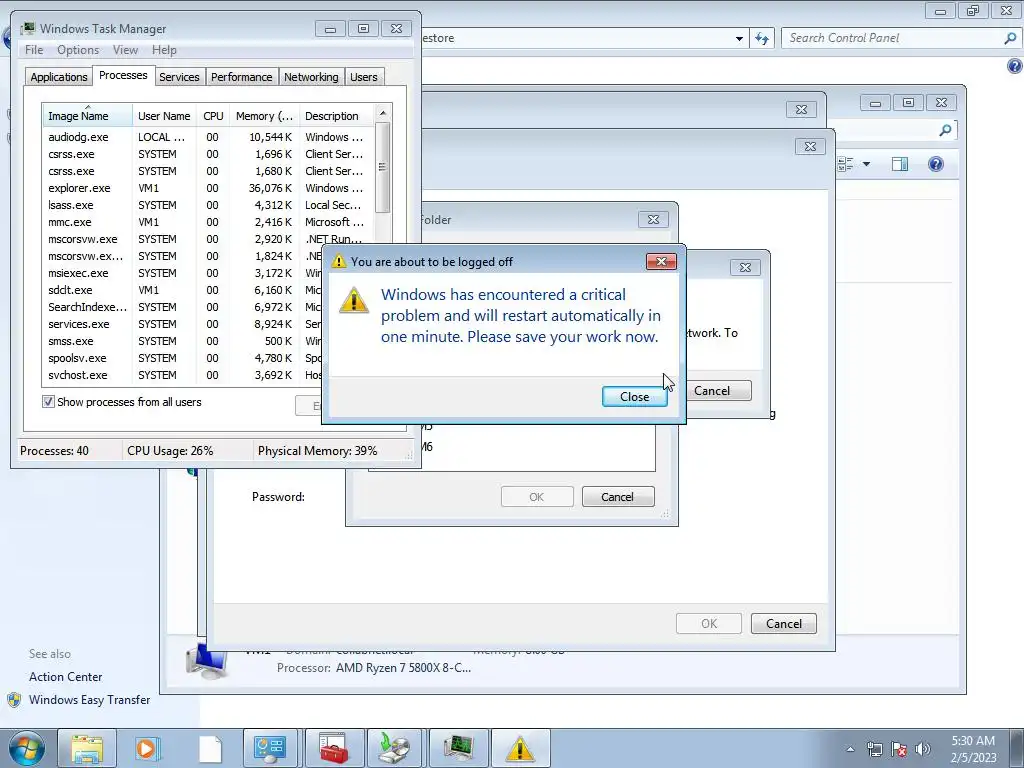Select the smss.exe process row
Screen dimensions: 1024x768
[183, 341]
